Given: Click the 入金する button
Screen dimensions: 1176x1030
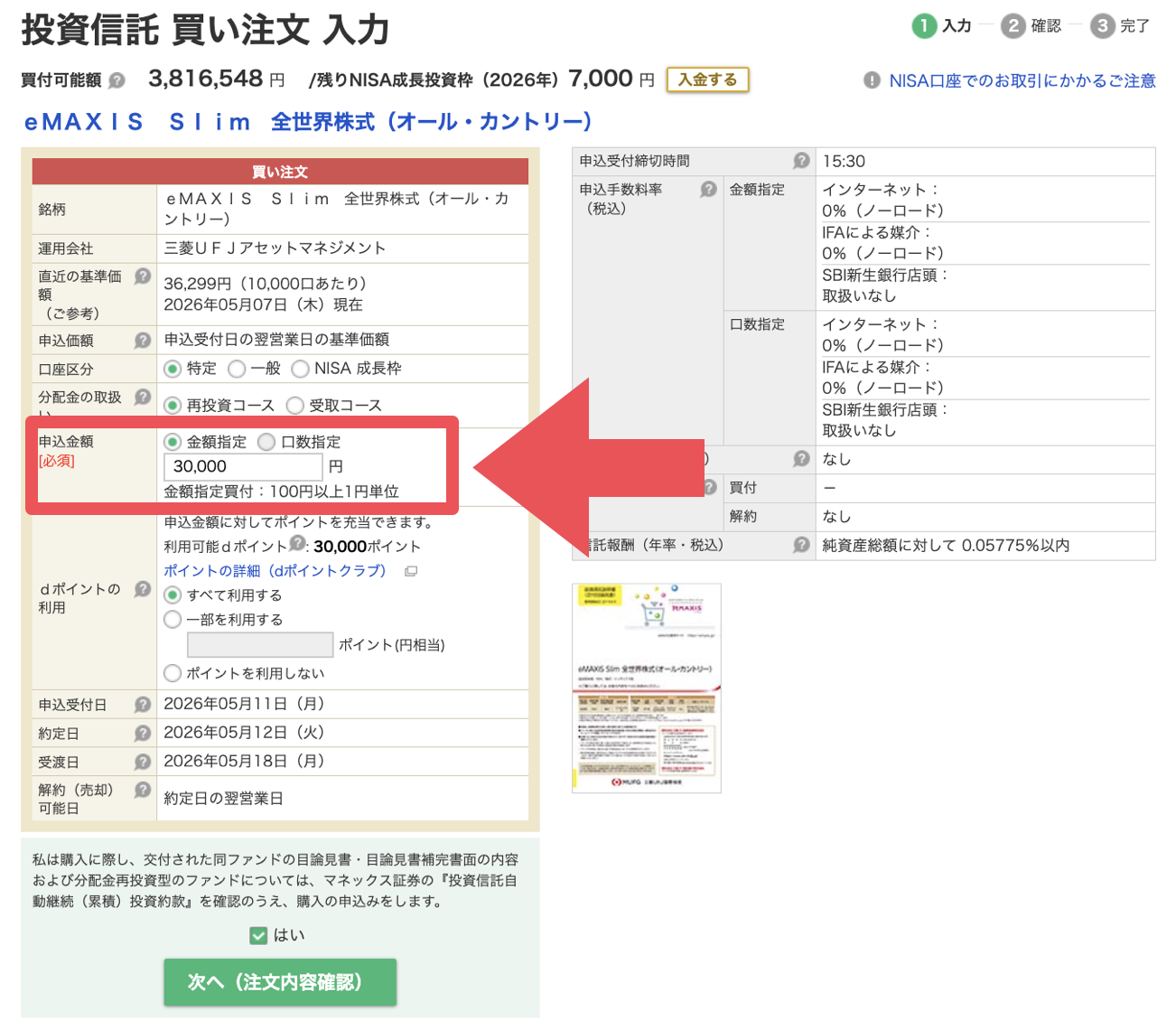Looking at the screenshot, I should (708, 80).
